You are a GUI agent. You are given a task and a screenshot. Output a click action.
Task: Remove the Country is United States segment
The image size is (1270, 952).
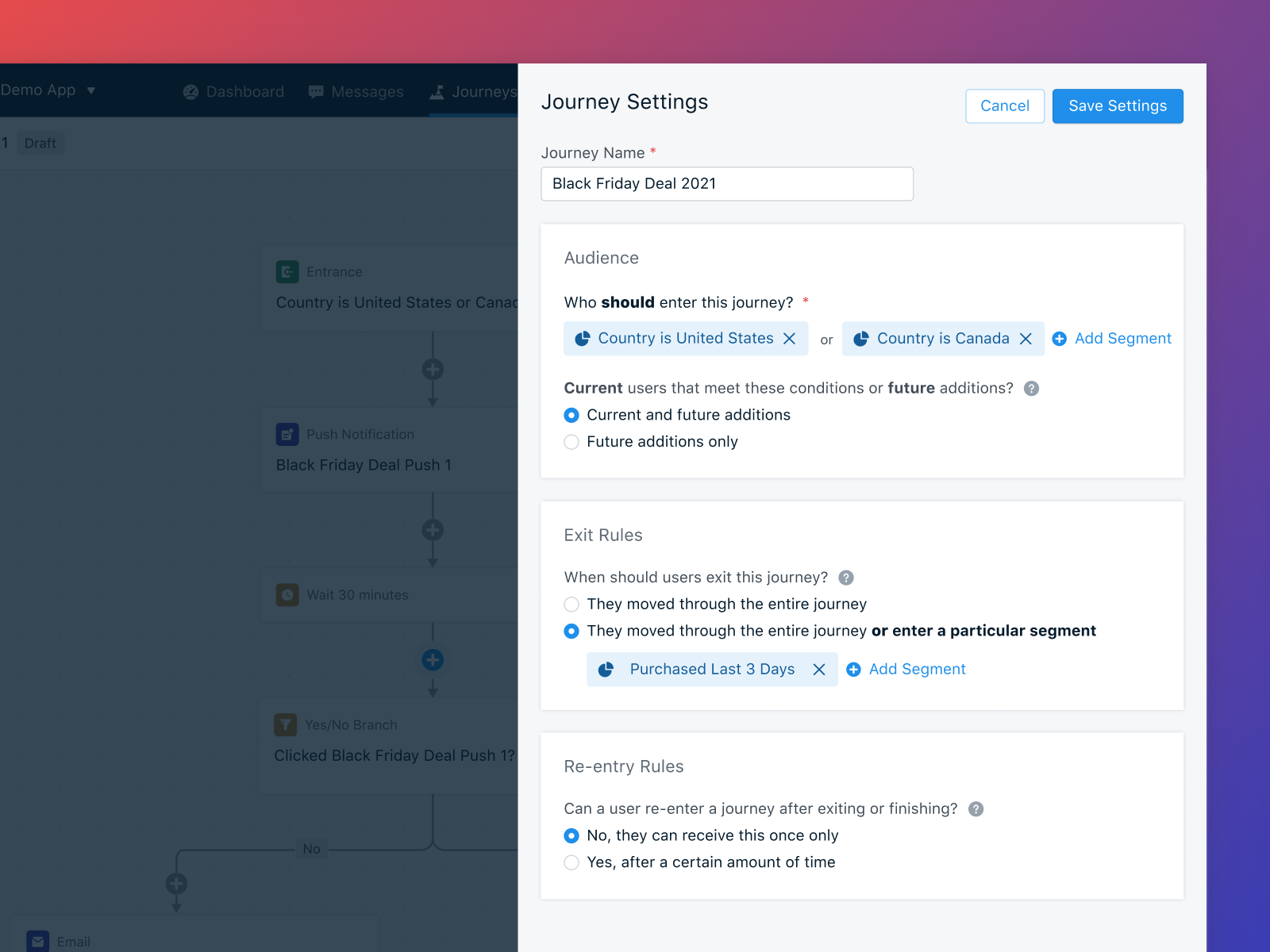[789, 339]
